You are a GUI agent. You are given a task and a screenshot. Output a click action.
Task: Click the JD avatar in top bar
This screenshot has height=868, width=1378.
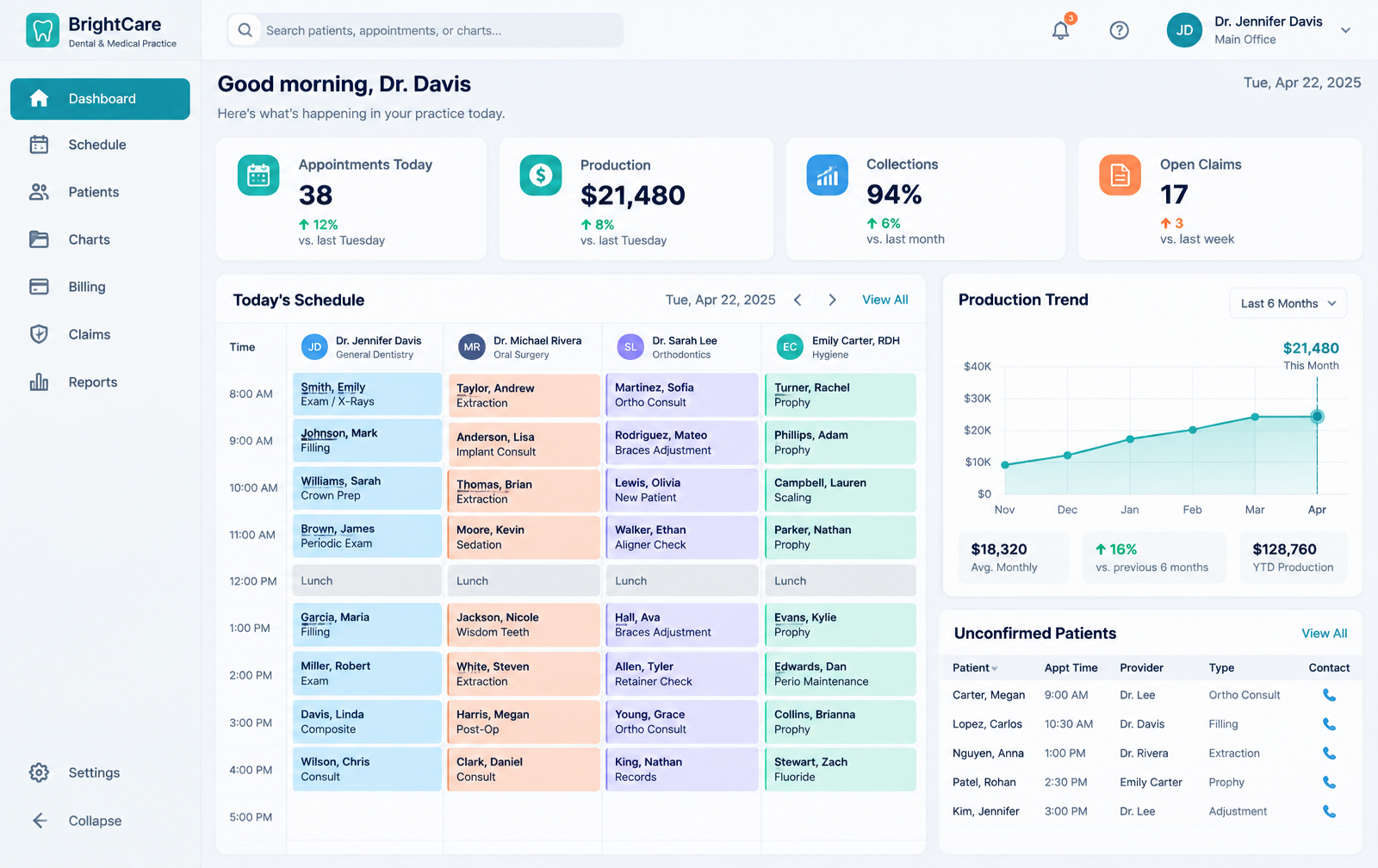[x=1184, y=30]
